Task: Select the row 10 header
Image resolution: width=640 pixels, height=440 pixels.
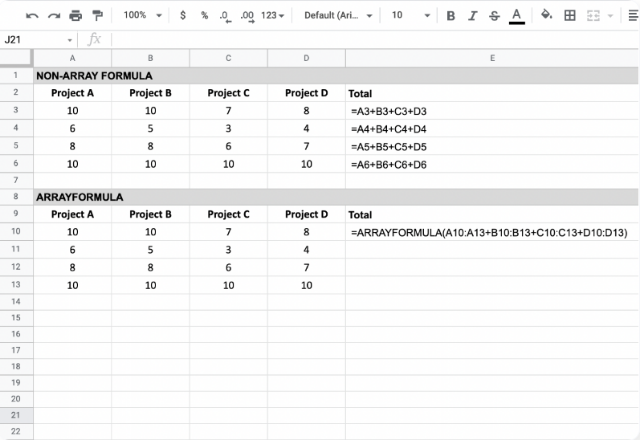Action: pyautogui.click(x=16, y=231)
